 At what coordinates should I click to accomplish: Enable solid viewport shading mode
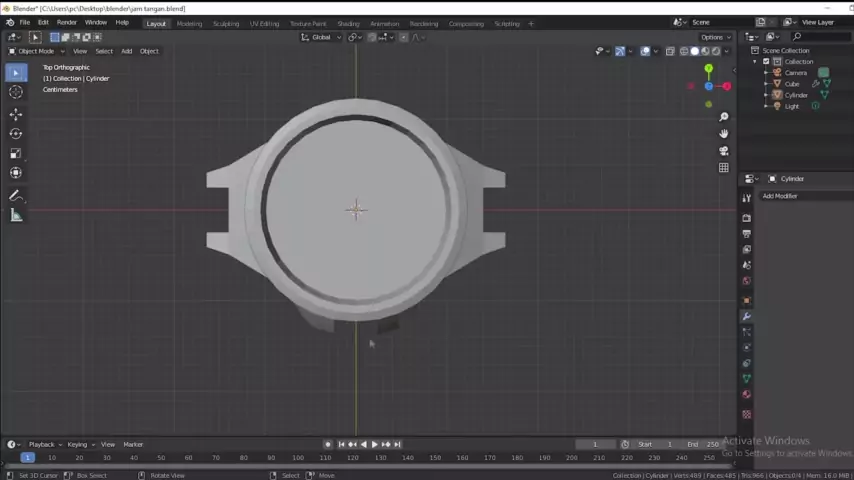pos(695,51)
